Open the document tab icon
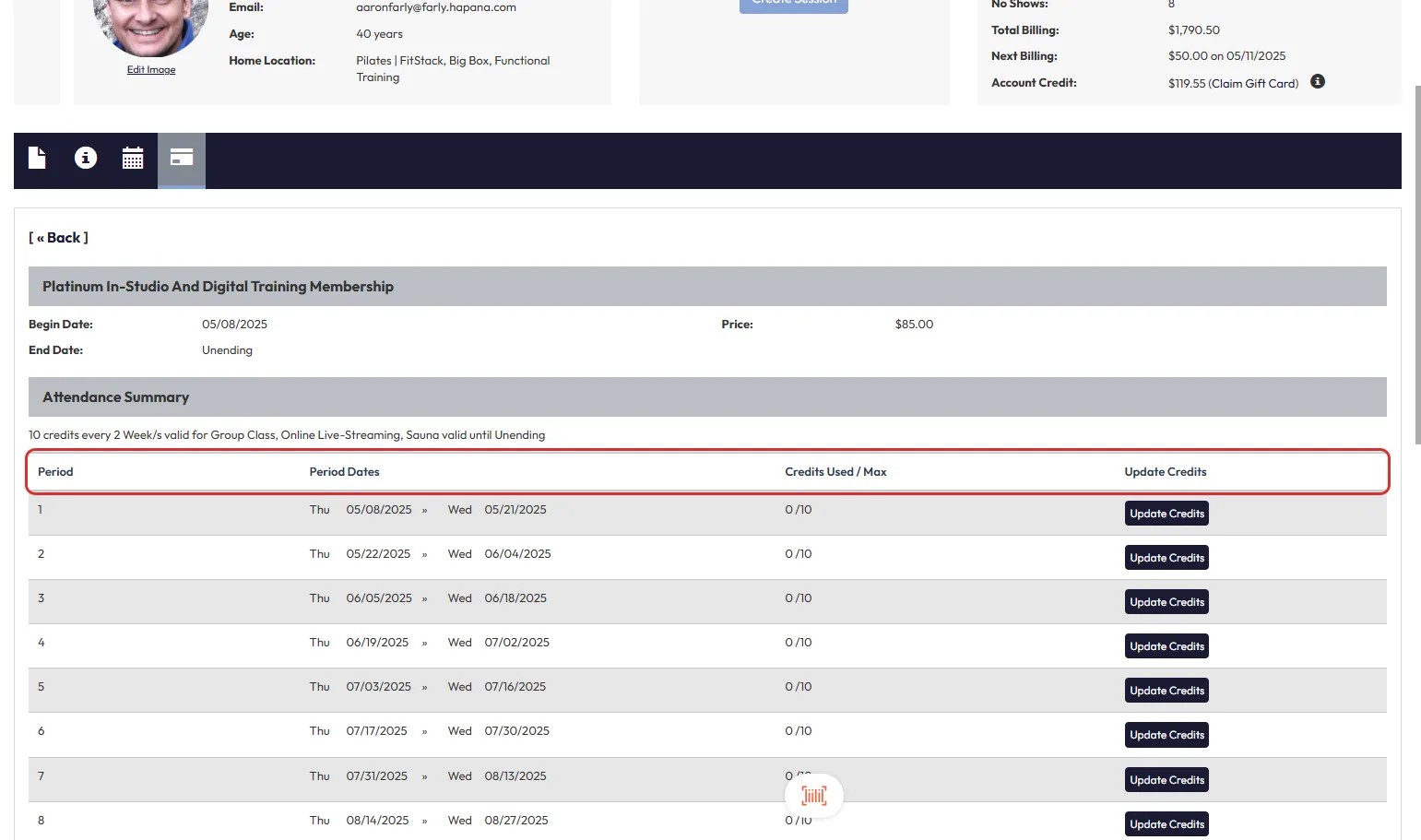 point(37,159)
